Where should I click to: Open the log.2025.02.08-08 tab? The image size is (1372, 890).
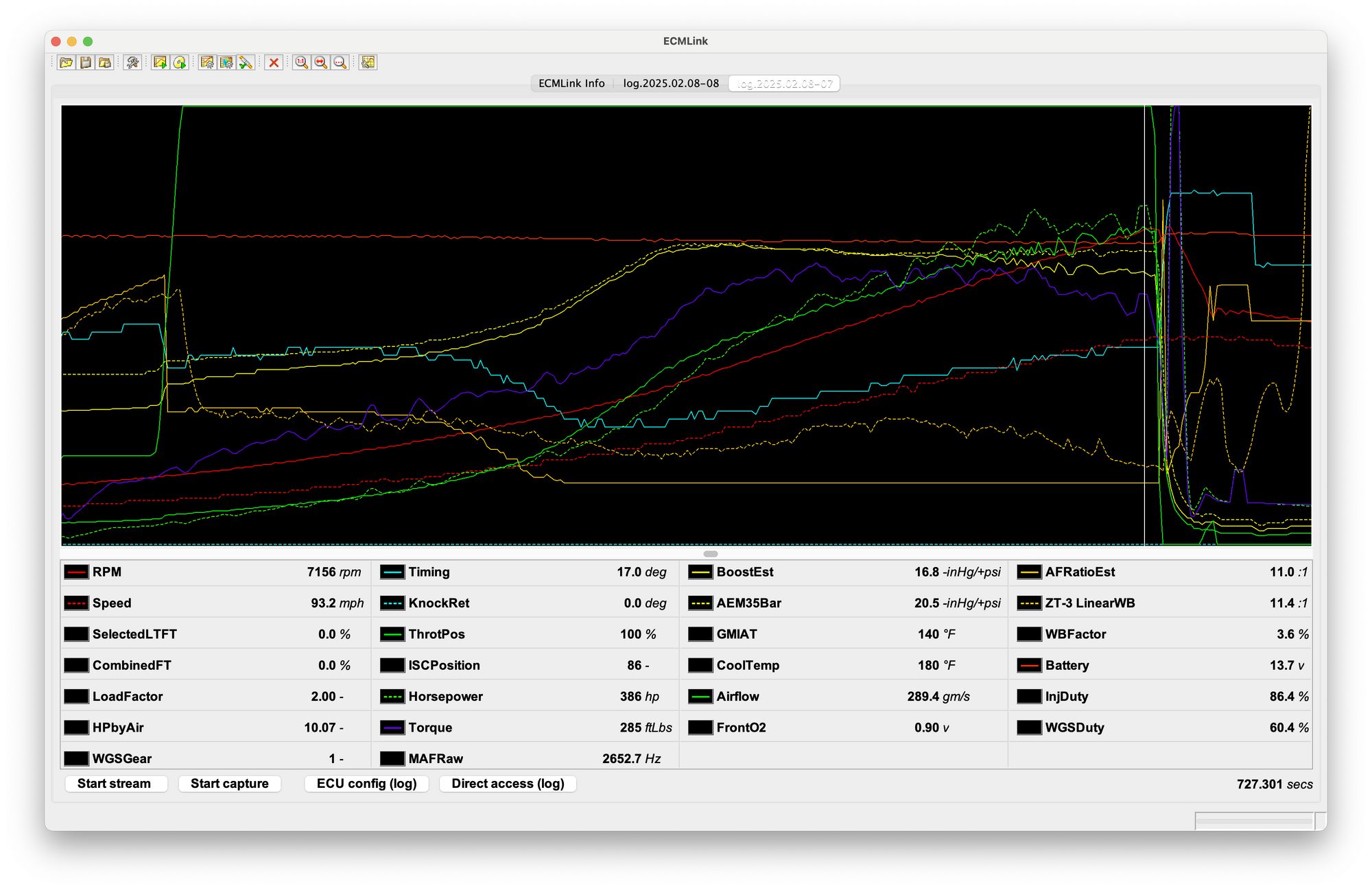point(671,84)
